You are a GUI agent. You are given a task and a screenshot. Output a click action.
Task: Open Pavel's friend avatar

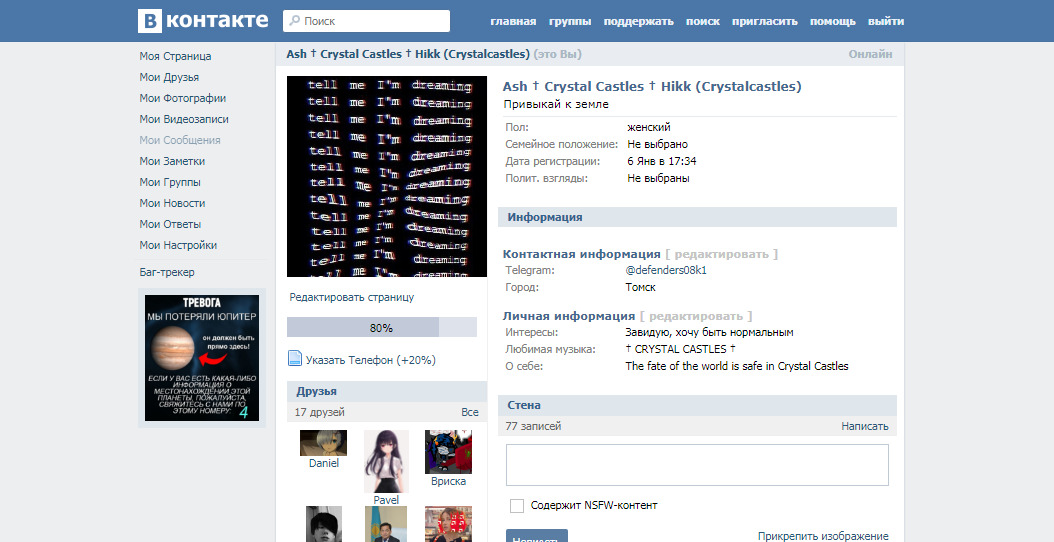point(386,461)
